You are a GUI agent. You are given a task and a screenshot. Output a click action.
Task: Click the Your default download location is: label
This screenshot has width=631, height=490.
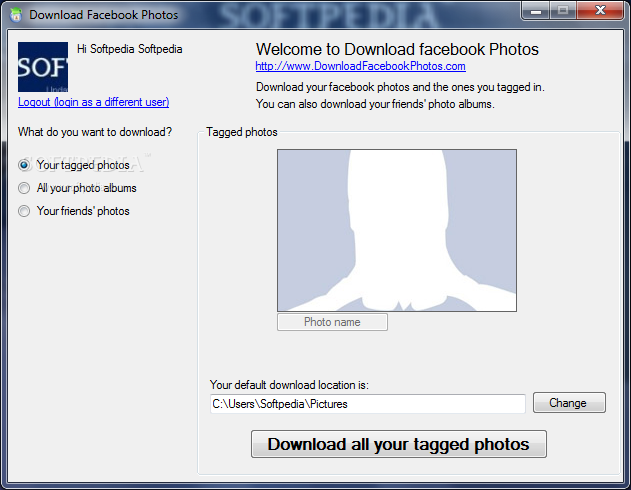click(x=289, y=385)
